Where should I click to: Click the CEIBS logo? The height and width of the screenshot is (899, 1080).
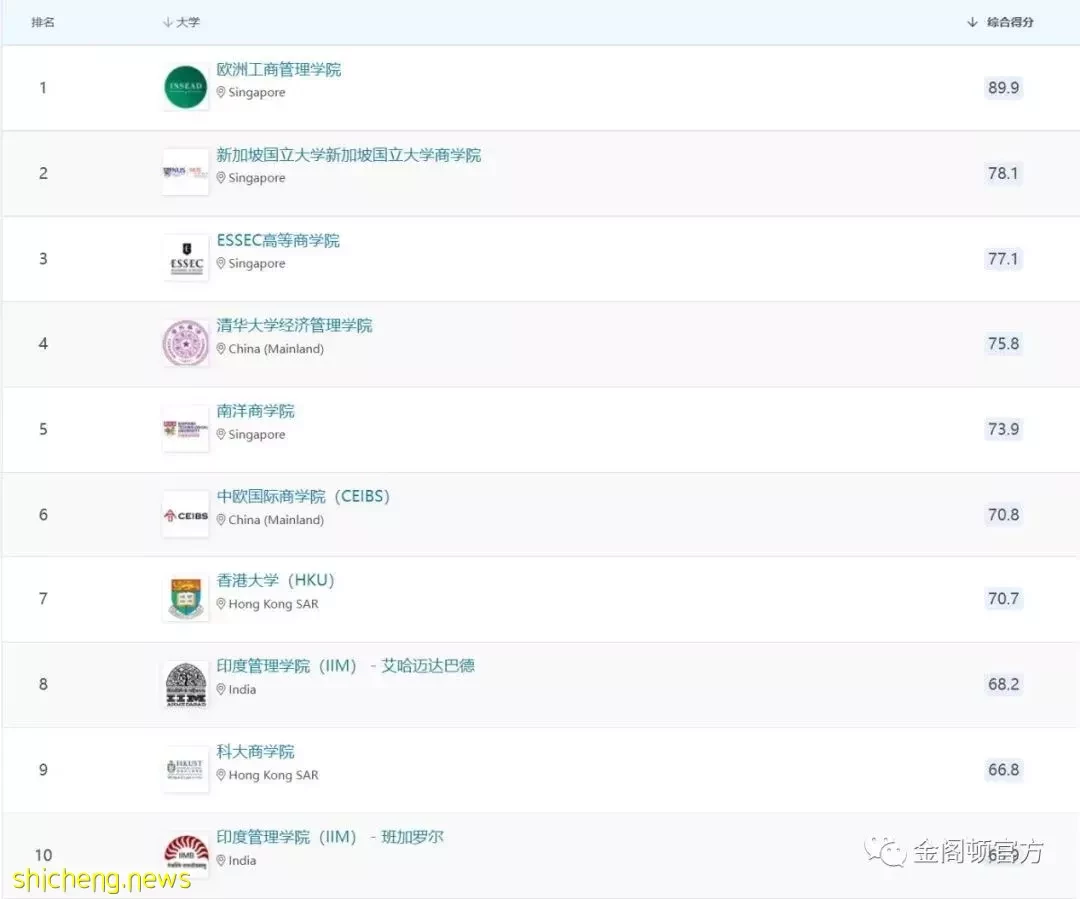click(x=186, y=515)
